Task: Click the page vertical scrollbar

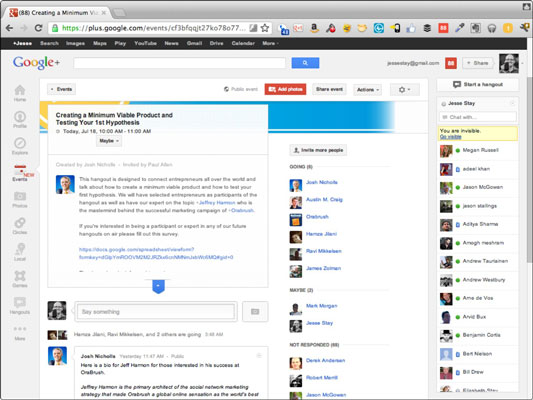Action: tap(530, 170)
